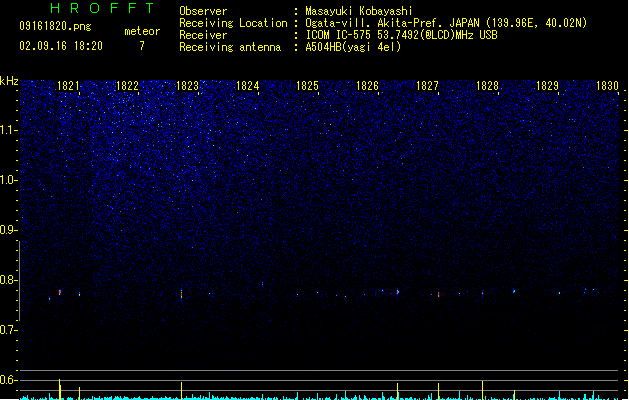Click the red echo at the 1827 mark
629x400 pixels.
tap(438, 294)
